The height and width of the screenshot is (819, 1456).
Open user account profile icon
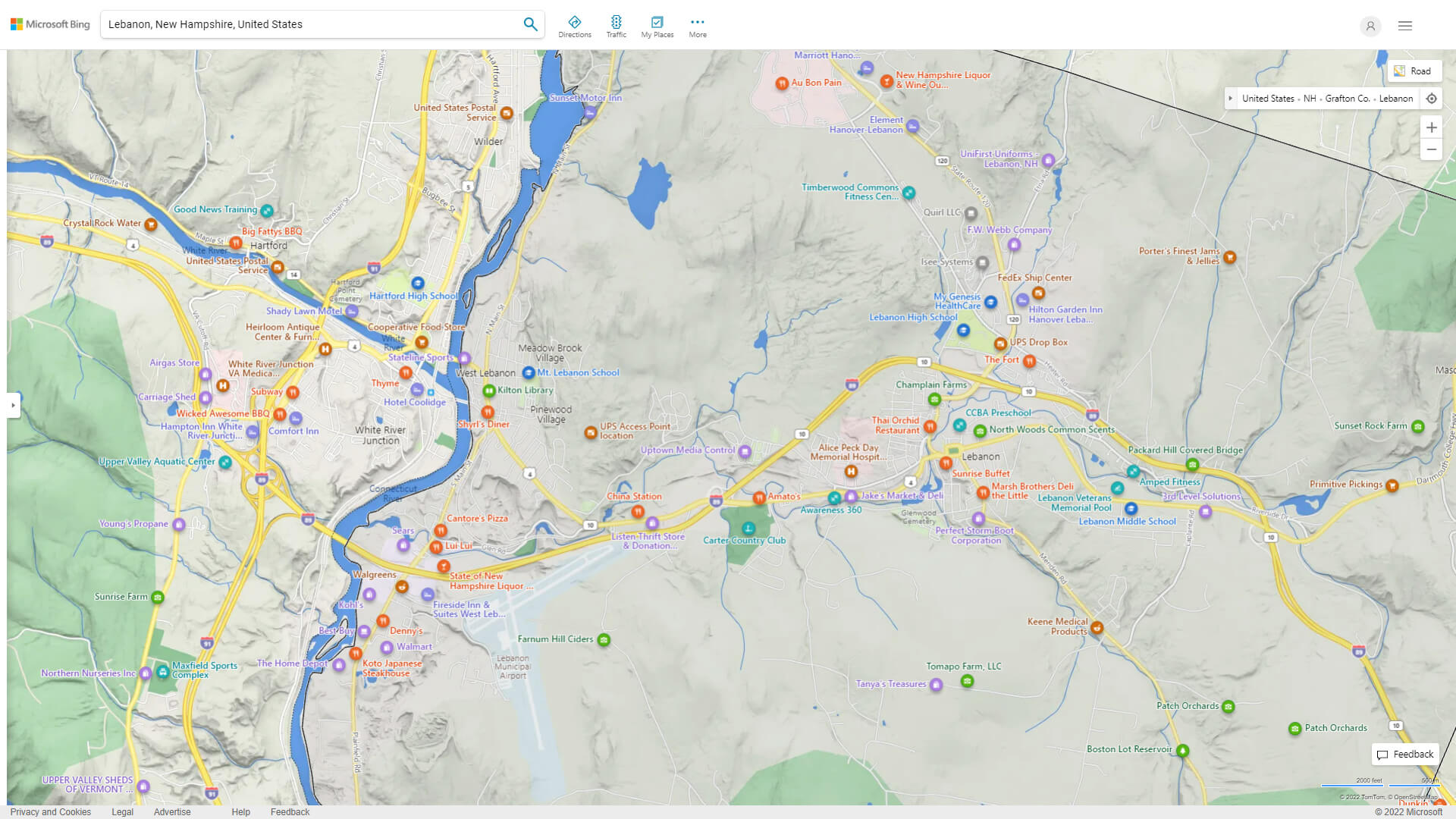tap(1370, 26)
